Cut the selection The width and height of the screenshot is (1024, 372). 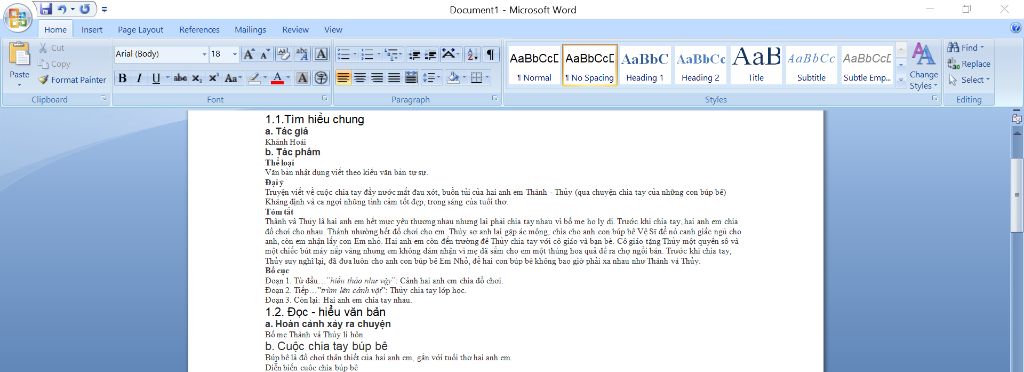point(51,48)
